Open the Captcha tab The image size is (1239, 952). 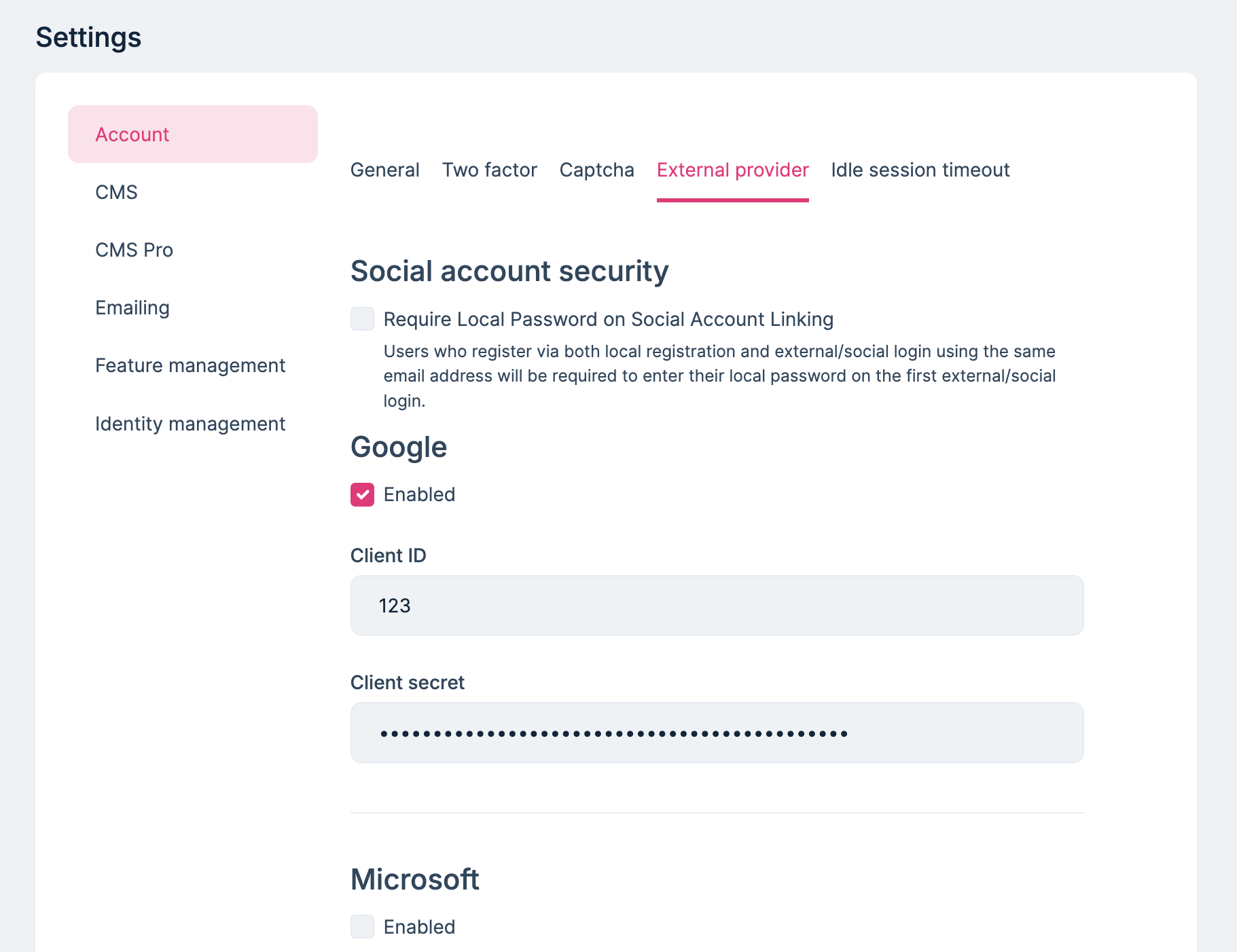(x=596, y=170)
